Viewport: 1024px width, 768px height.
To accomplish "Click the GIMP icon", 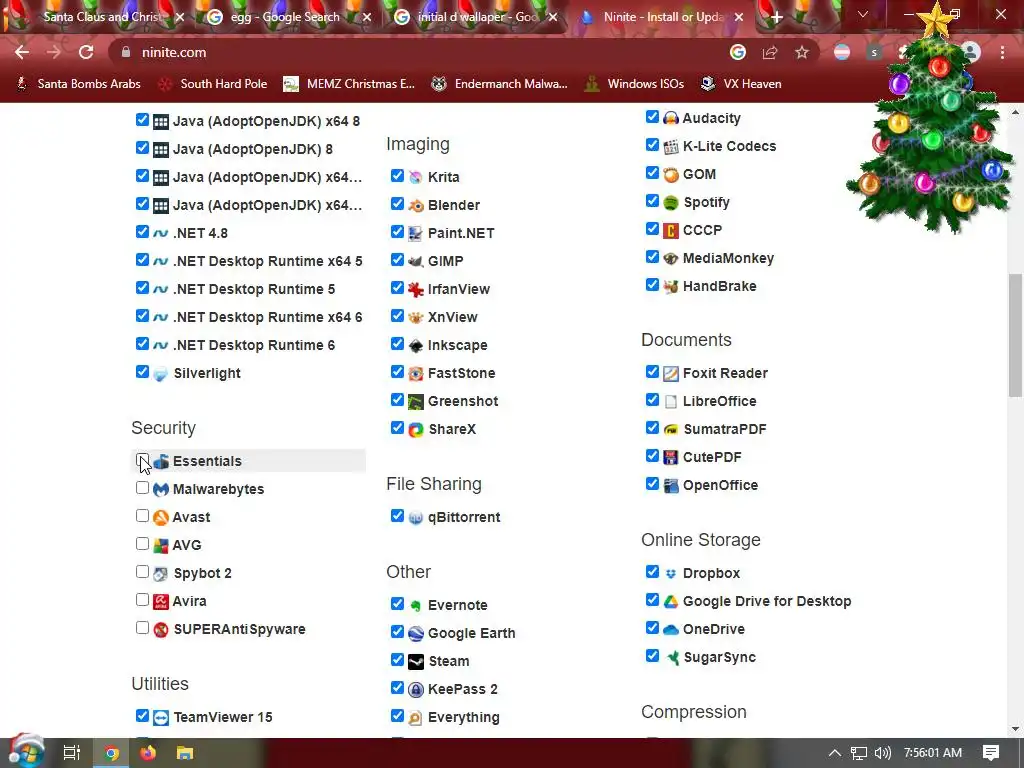I will (415, 261).
